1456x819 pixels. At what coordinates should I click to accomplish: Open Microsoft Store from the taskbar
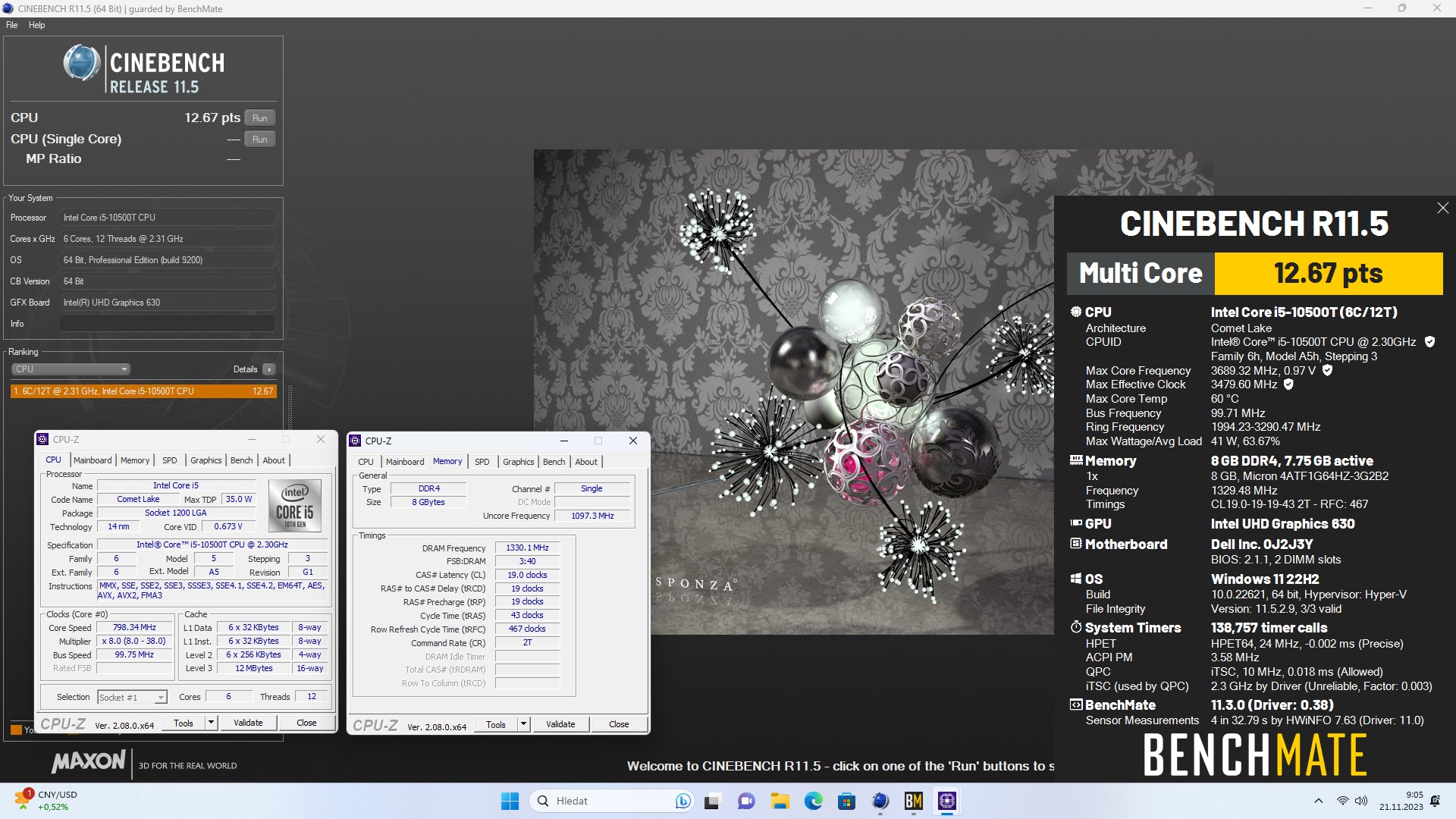(x=846, y=801)
